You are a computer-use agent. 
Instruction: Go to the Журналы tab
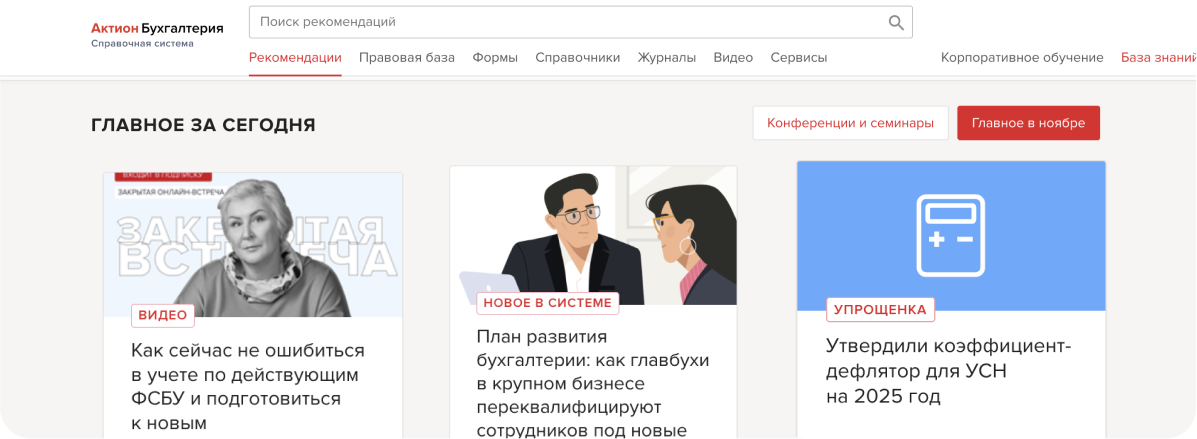[x=667, y=58]
